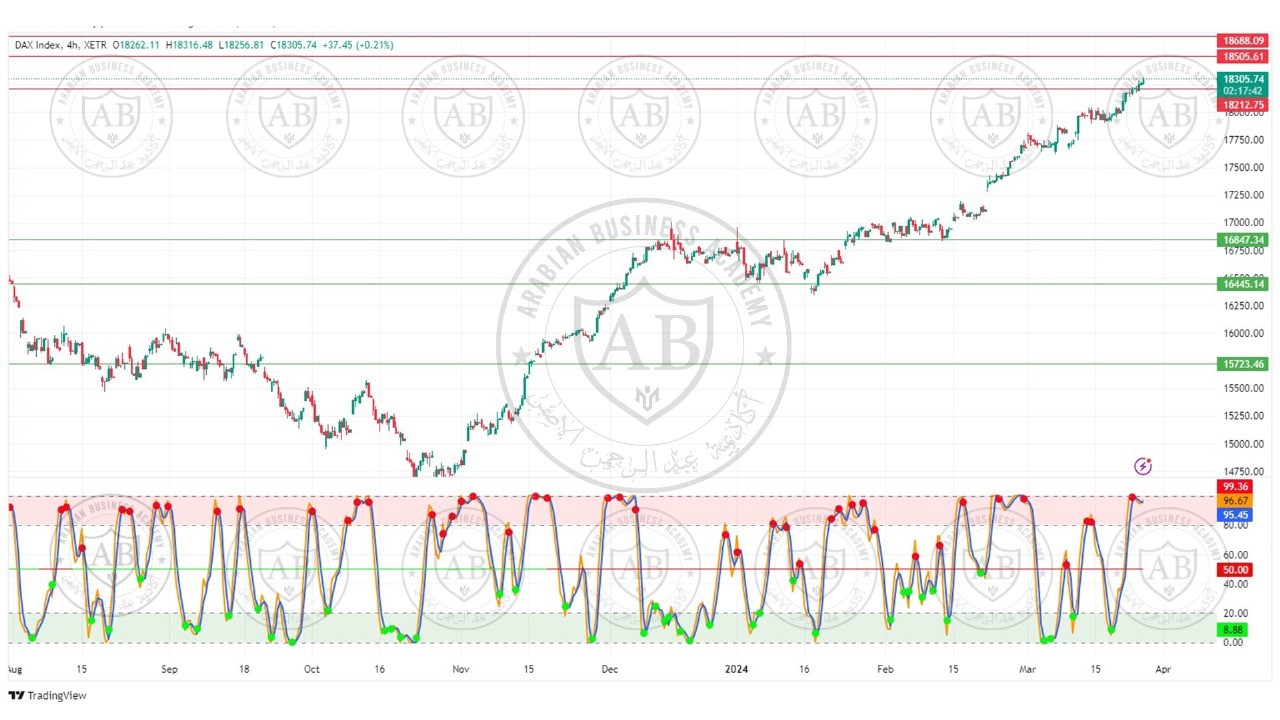The width and height of the screenshot is (1280, 720).
Task: Select the 16445.14 green support label
Action: [x=1243, y=284]
